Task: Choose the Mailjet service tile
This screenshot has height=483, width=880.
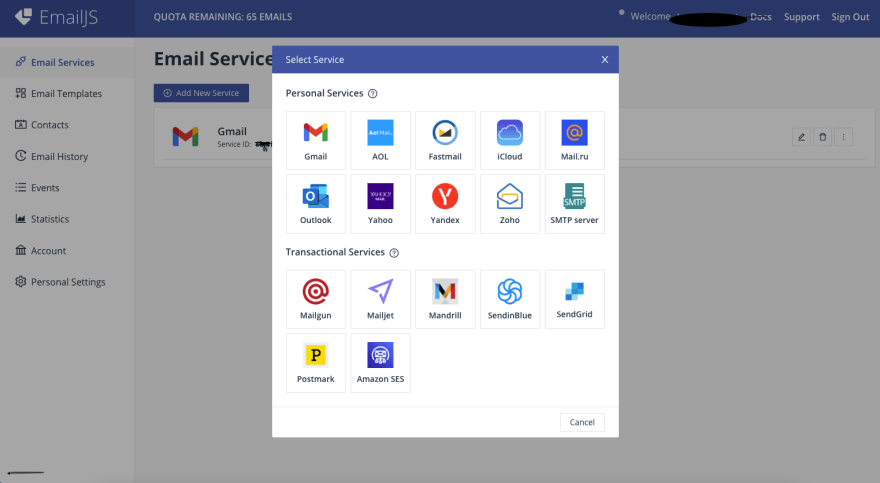Action: tap(381, 299)
